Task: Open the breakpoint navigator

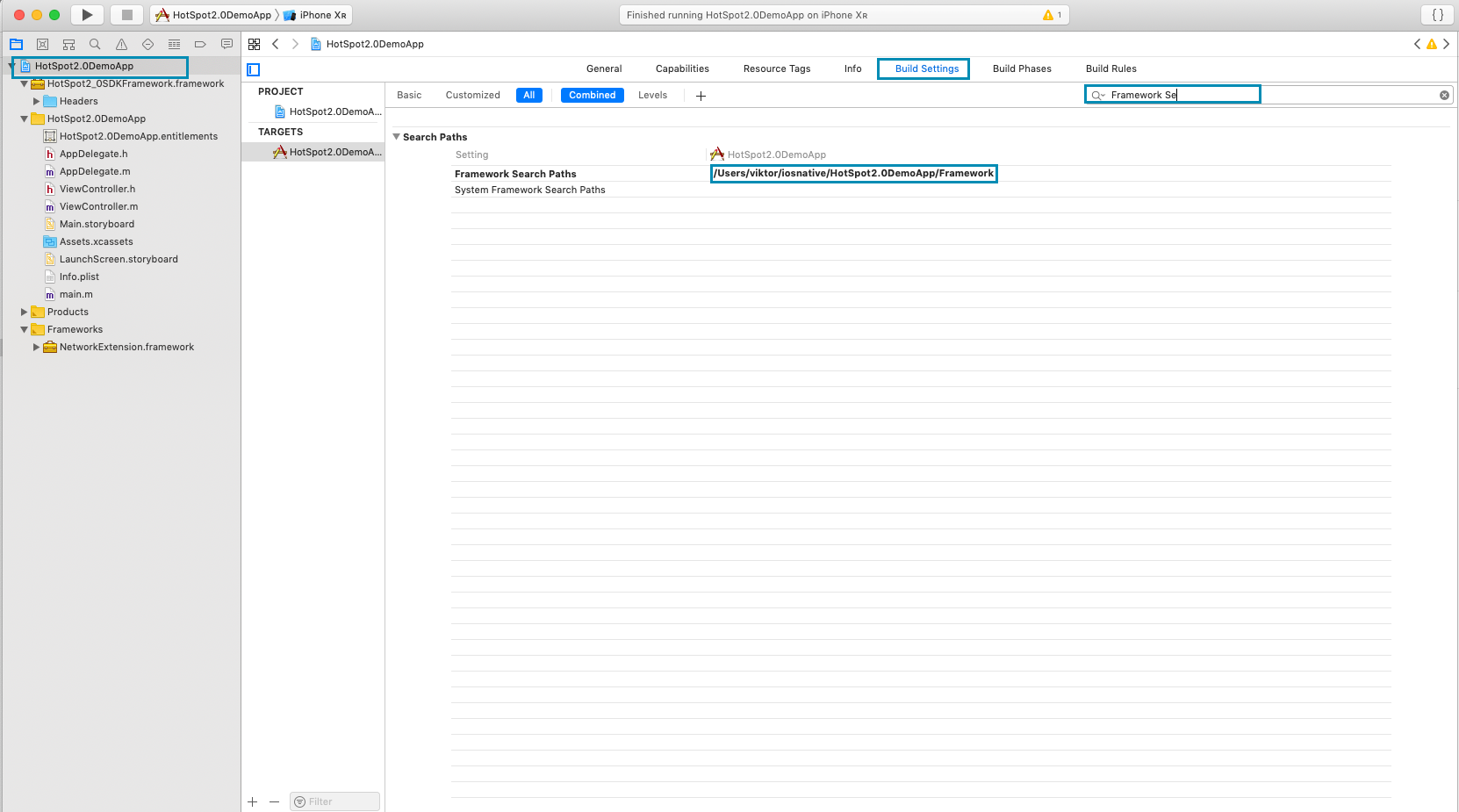Action: coord(200,44)
